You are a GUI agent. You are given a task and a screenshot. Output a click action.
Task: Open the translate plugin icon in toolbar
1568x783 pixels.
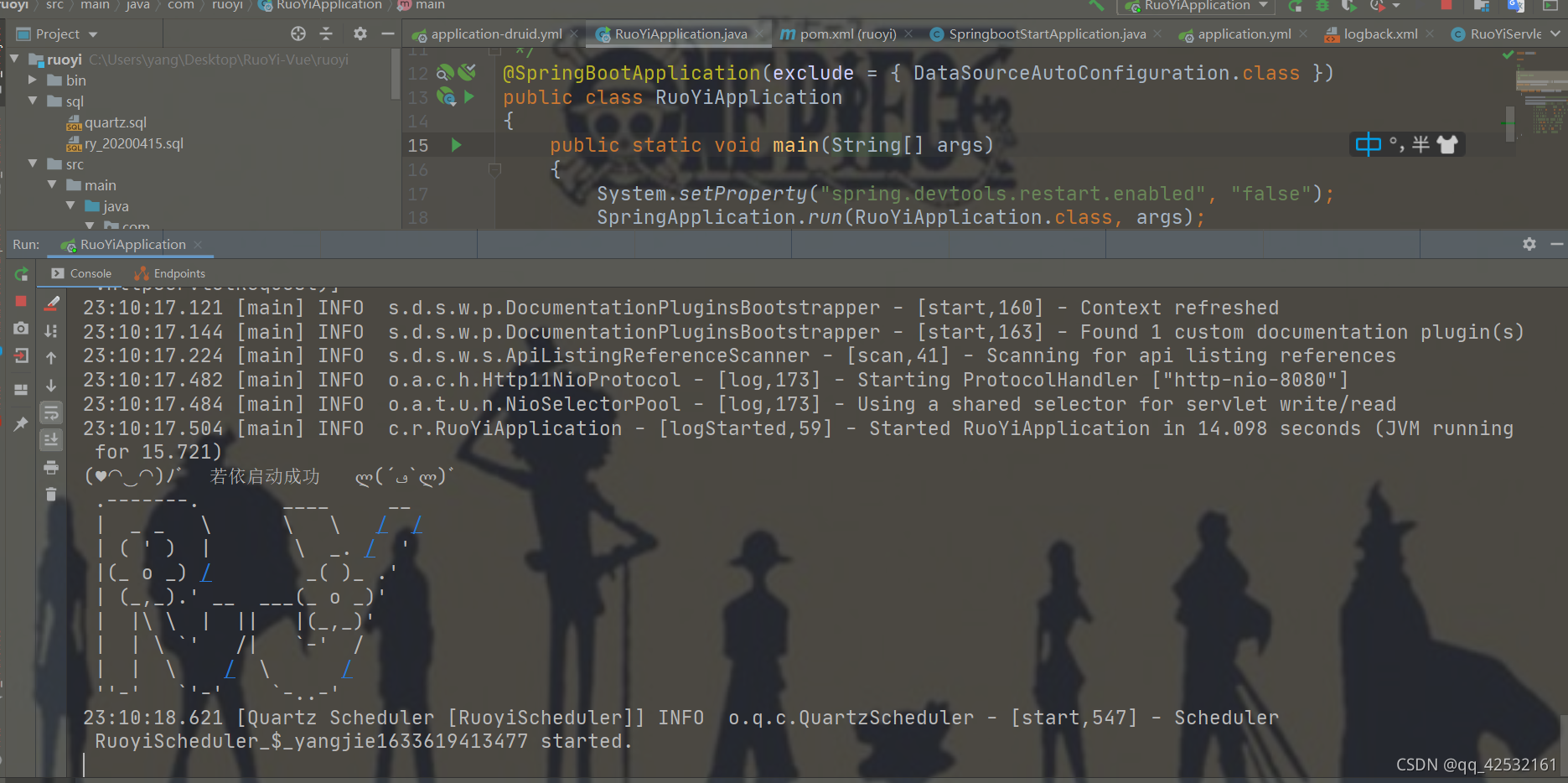(1515, 5)
